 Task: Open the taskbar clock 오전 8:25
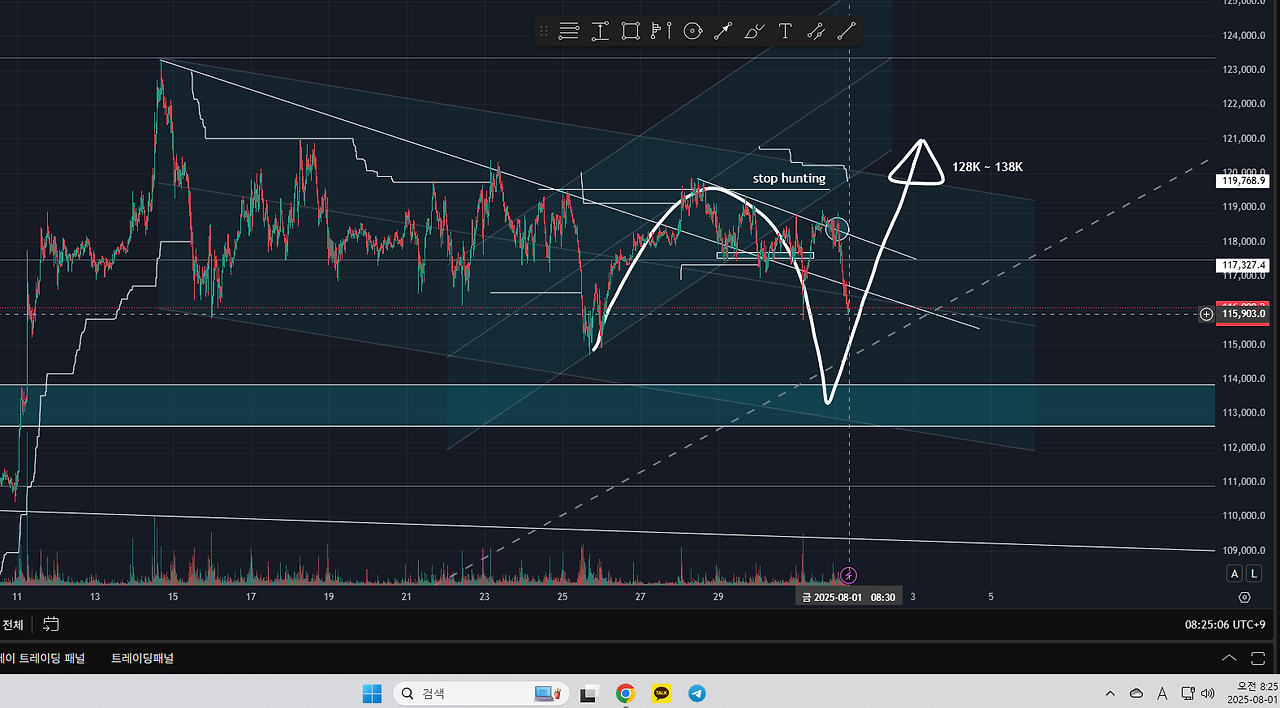(x=1251, y=693)
